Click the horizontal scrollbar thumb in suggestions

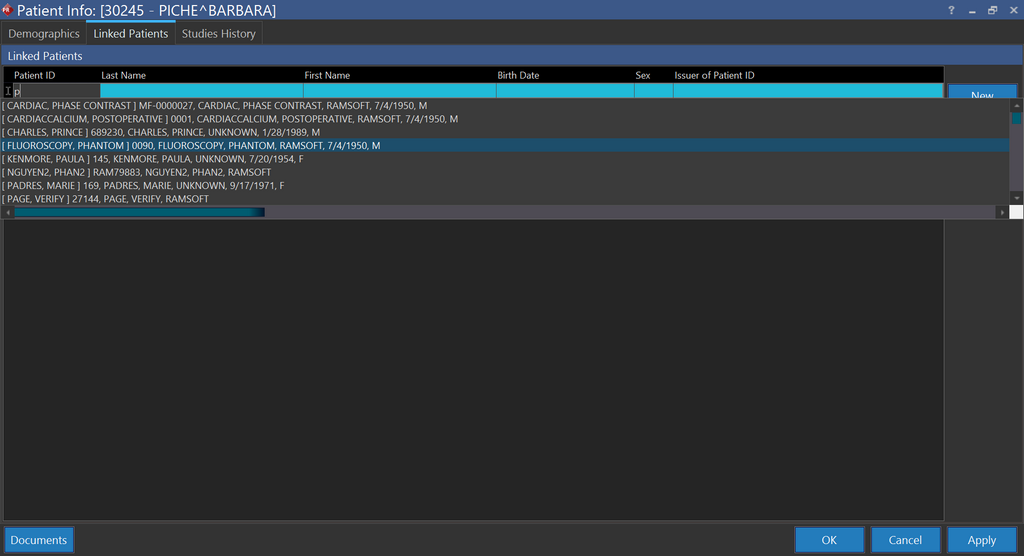point(139,212)
